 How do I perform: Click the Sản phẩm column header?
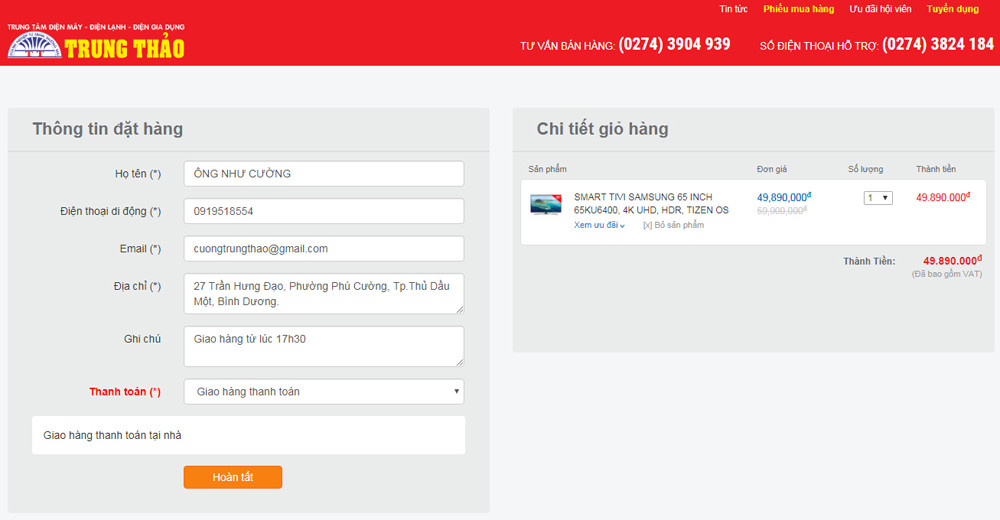[x=547, y=169]
